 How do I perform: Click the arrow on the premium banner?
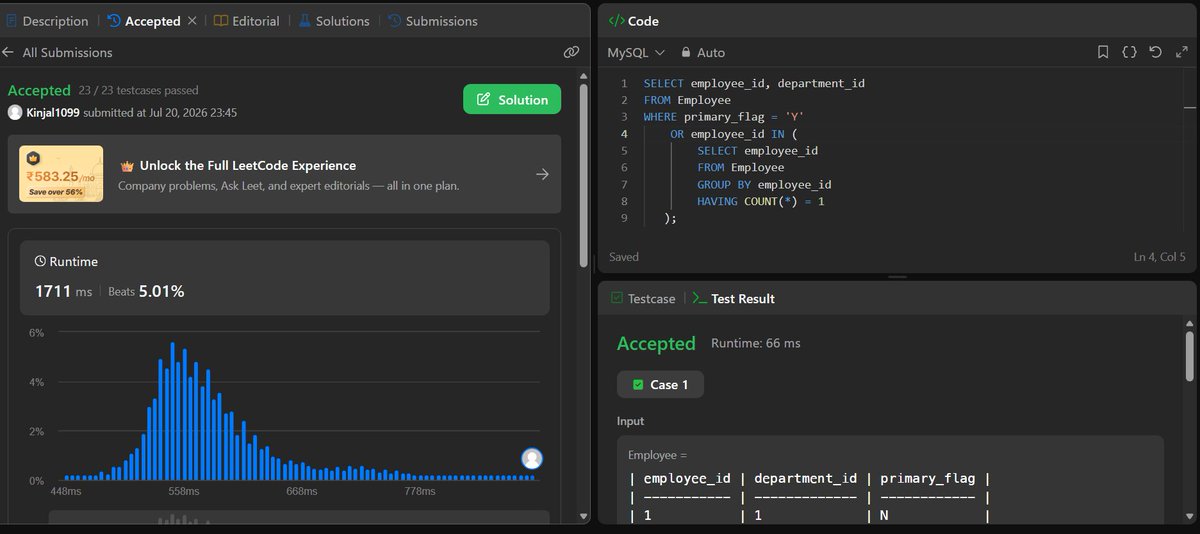tap(542, 174)
